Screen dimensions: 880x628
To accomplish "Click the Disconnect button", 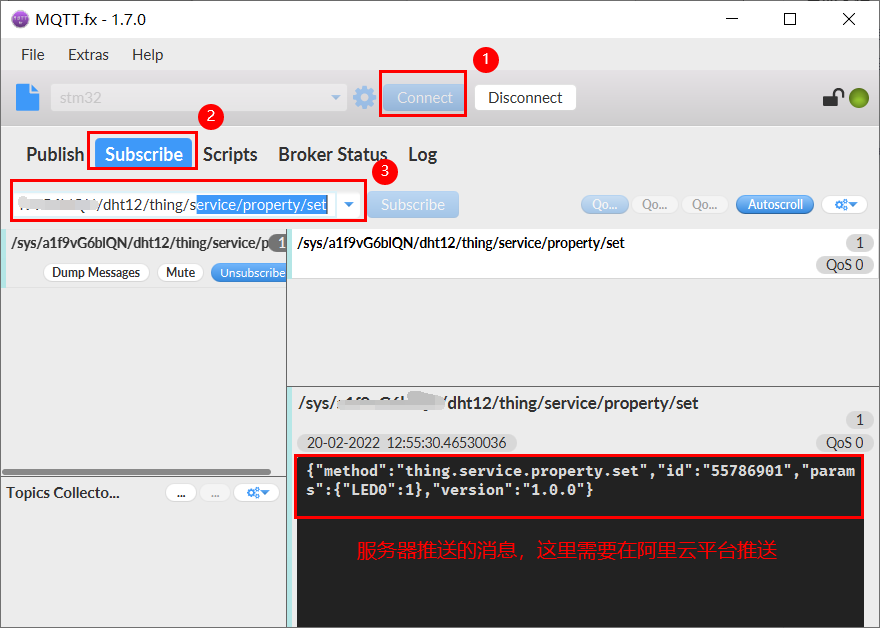I will click(x=525, y=98).
